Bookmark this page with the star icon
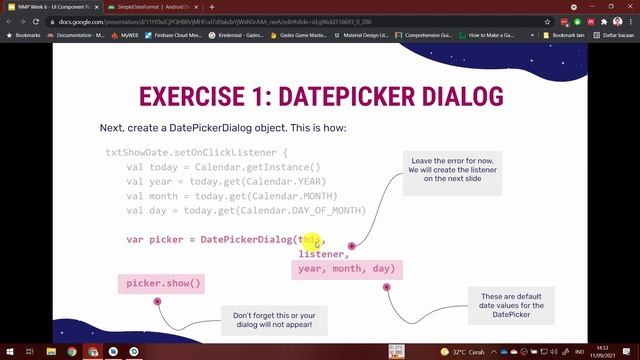This screenshot has width=640, height=360. [x=547, y=22]
